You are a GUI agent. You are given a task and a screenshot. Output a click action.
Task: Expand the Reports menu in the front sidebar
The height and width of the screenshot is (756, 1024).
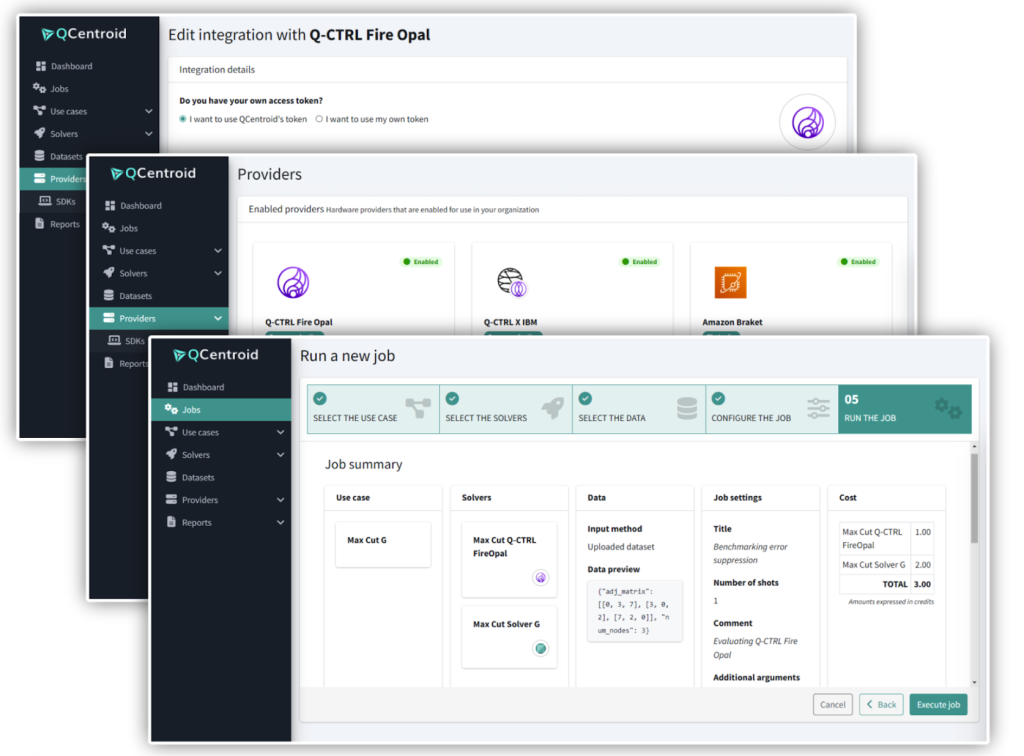coord(280,523)
